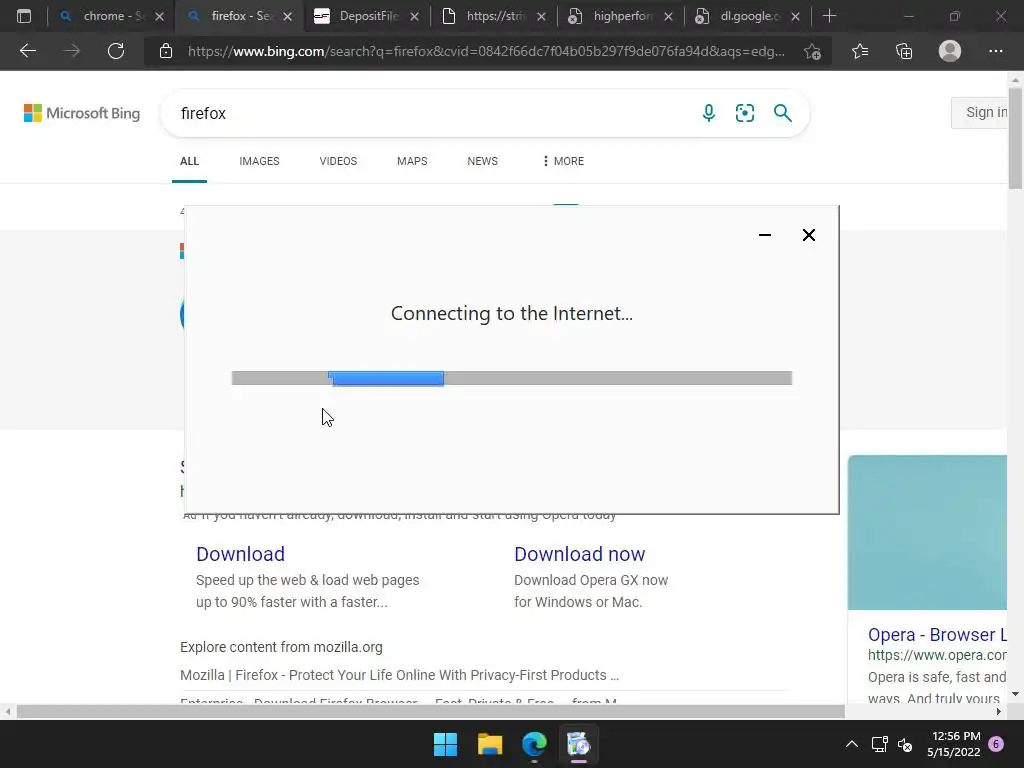Go to Microsoft Bing home logo

82,113
